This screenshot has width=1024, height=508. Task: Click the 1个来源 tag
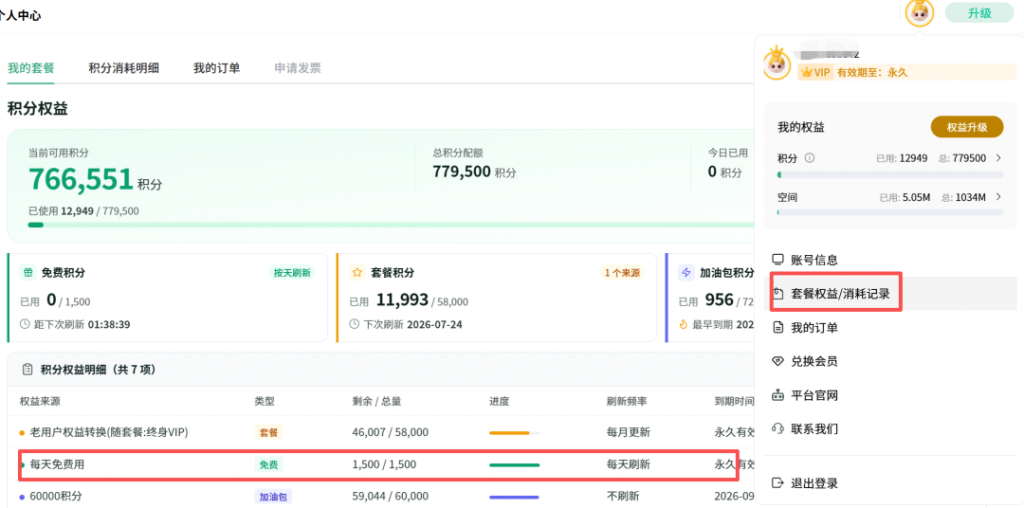(x=622, y=272)
